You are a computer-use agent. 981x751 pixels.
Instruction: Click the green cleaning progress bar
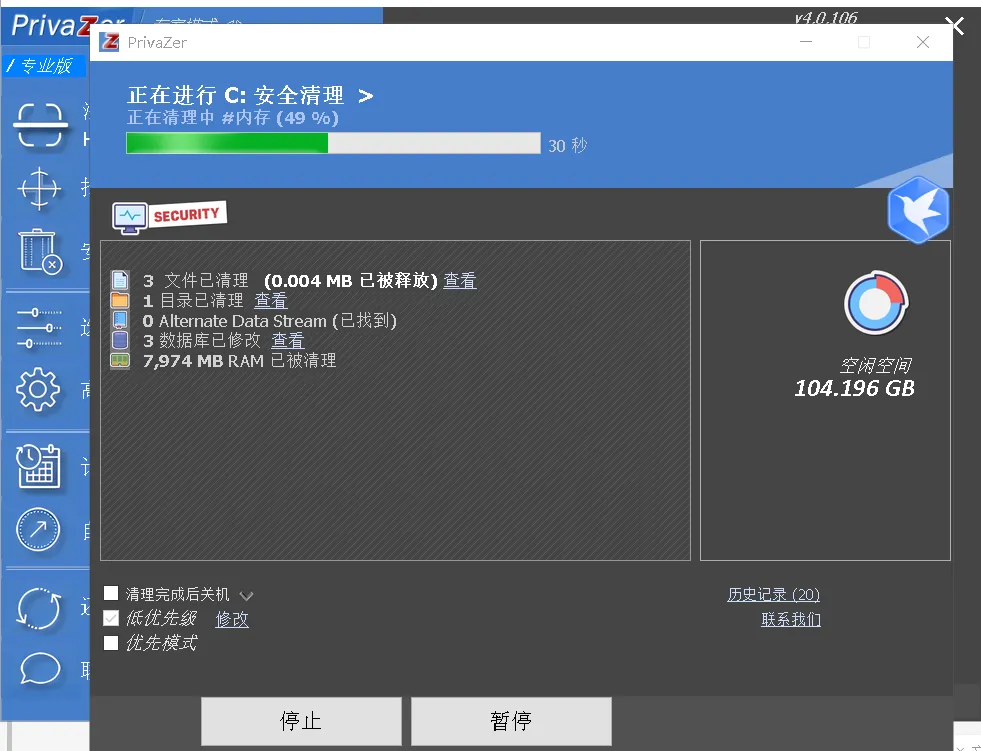(x=333, y=143)
